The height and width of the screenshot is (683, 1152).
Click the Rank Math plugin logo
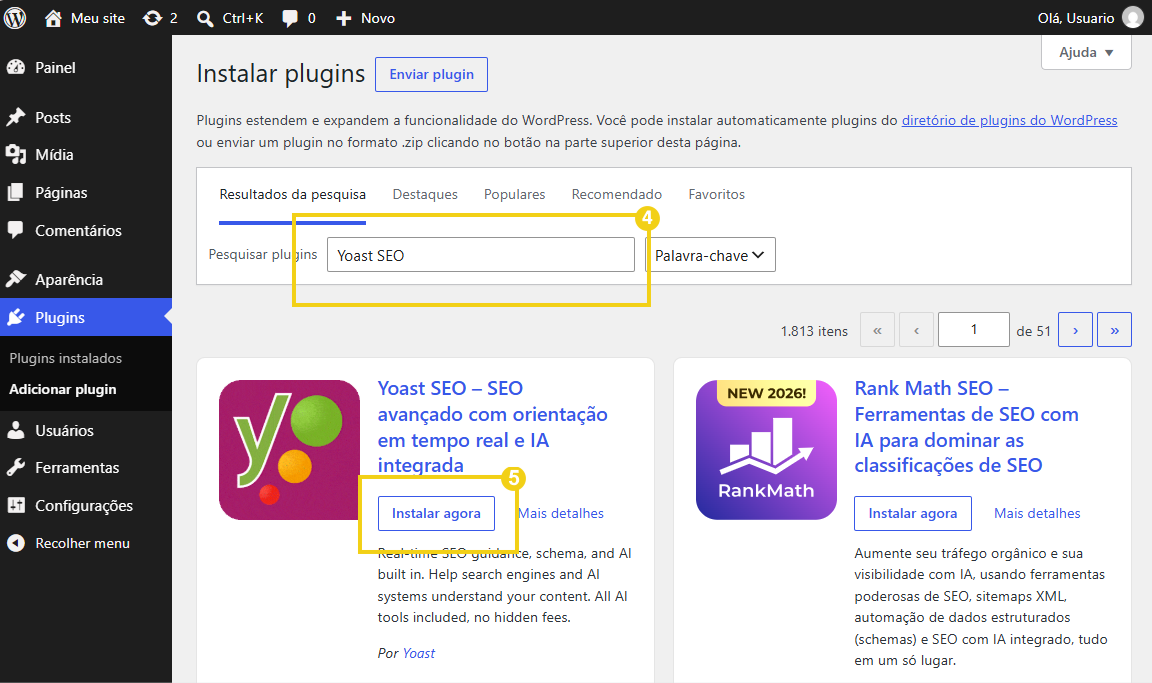click(x=766, y=449)
